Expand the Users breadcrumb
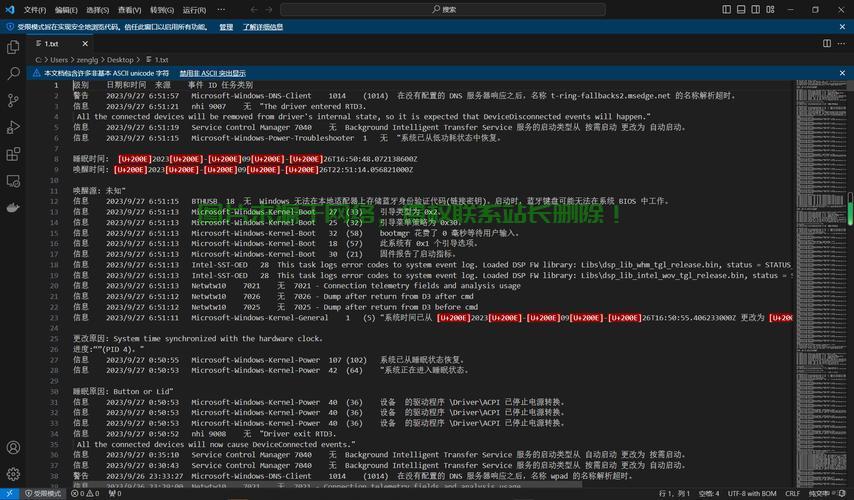This screenshot has height=500, width=854. (x=59, y=60)
